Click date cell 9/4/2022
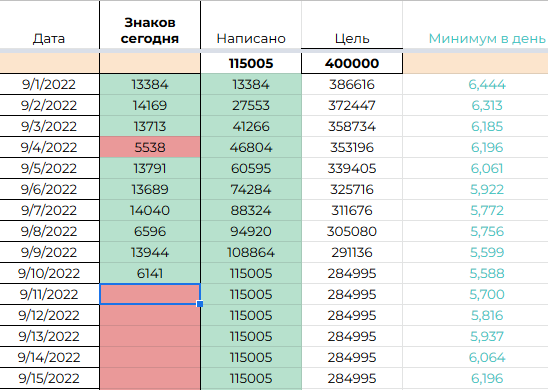This screenshot has height=390, width=548. [x=49, y=147]
